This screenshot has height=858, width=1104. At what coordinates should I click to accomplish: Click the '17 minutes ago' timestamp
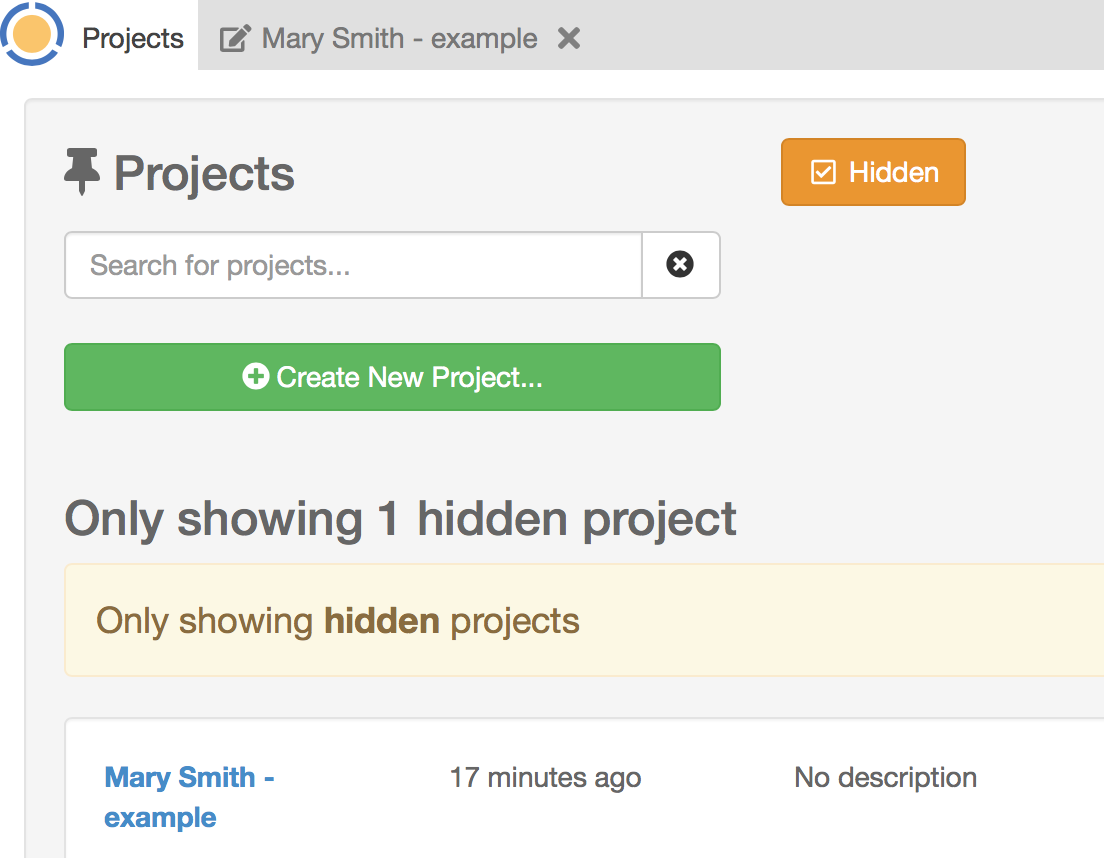(x=545, y=777)
